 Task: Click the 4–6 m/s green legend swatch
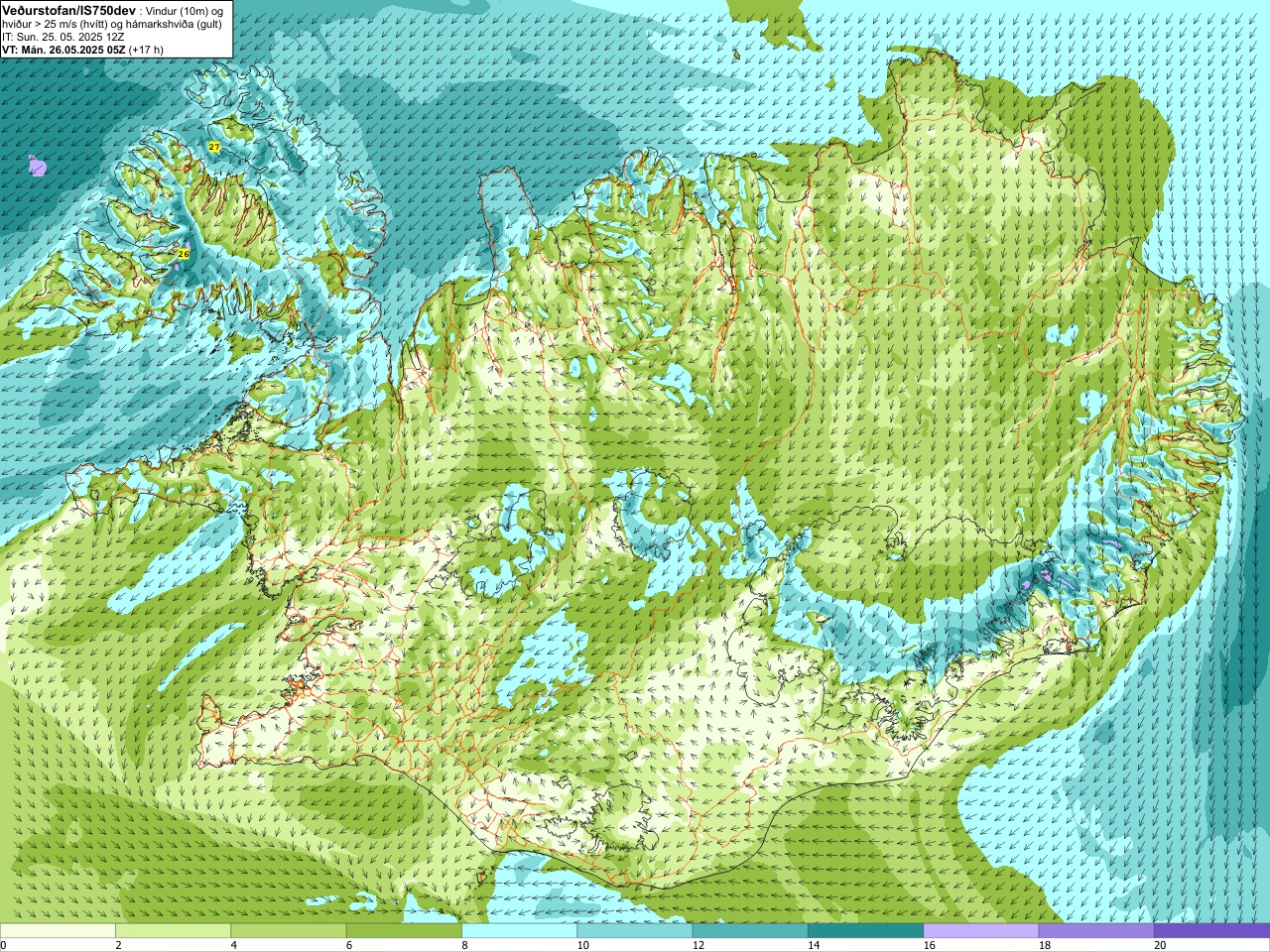tap(289, 931)
